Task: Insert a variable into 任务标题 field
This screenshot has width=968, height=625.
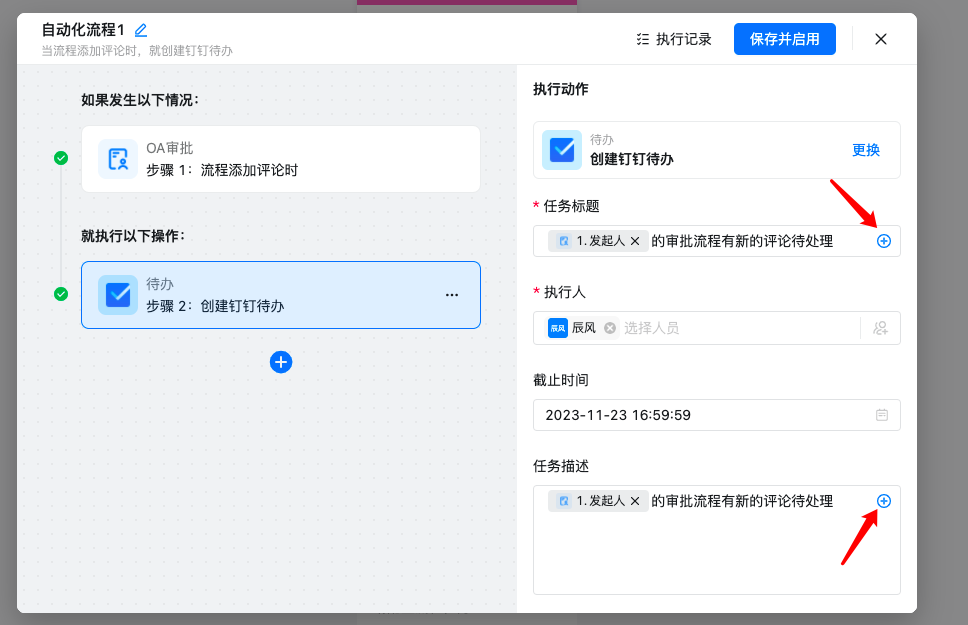Action: 884,241
